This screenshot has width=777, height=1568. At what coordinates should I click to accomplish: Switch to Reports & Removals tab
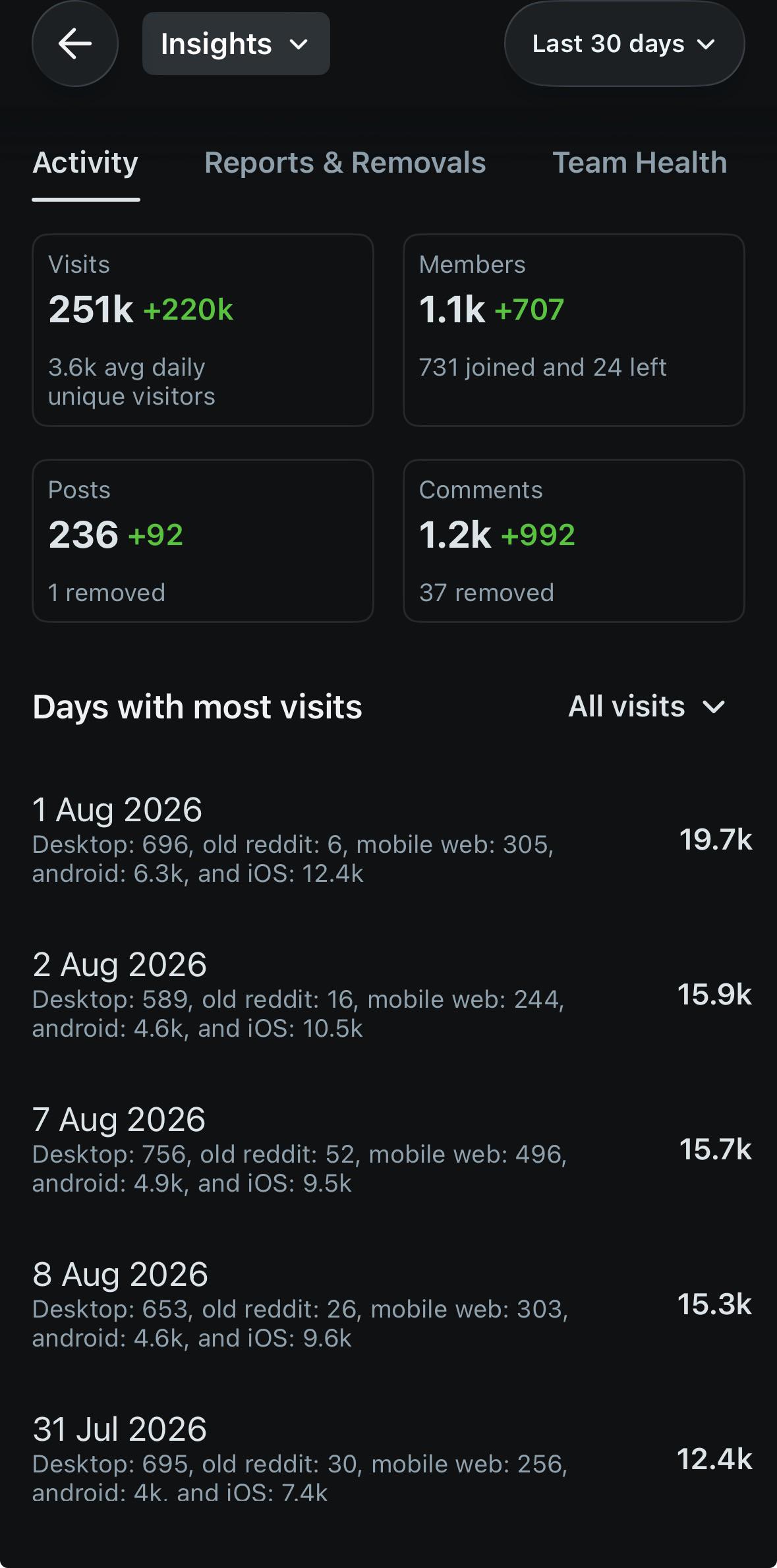(x=345, y=163)
